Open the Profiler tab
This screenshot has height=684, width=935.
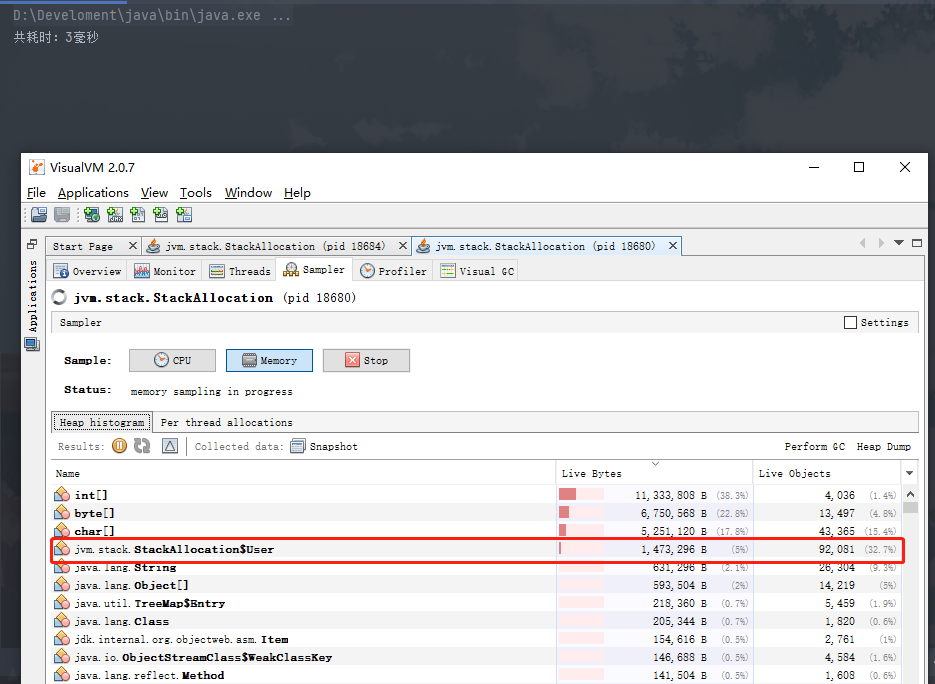(x=394, y=271)
